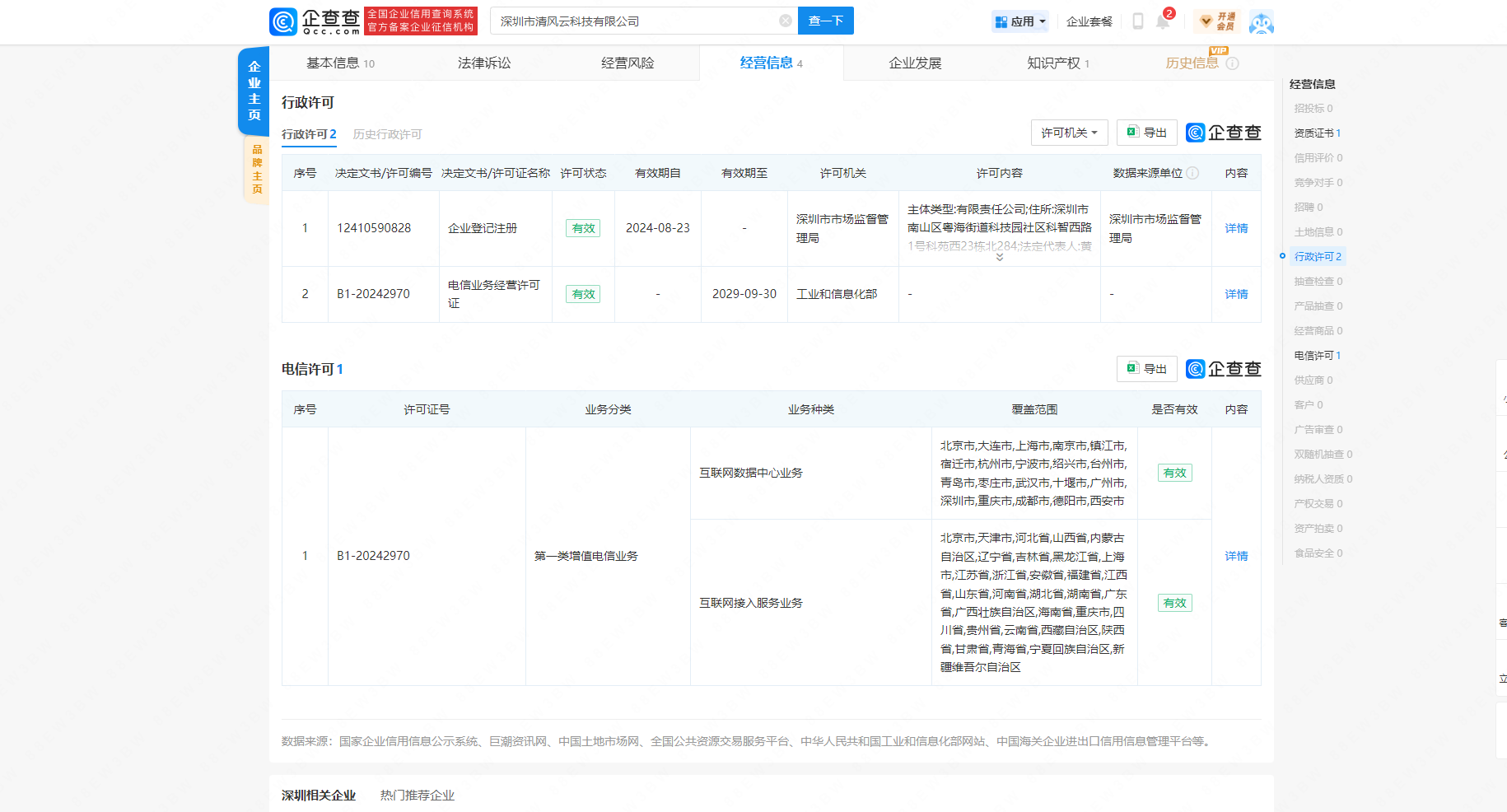Click the VIP membership badge
Screen dimensions: 1507x812
click(x=1217, y=21)
